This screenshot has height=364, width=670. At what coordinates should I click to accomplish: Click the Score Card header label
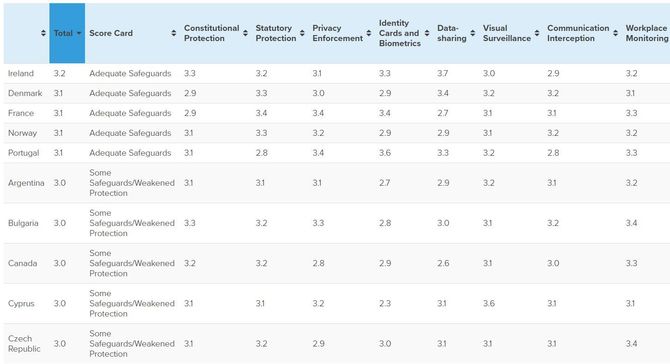111,33
